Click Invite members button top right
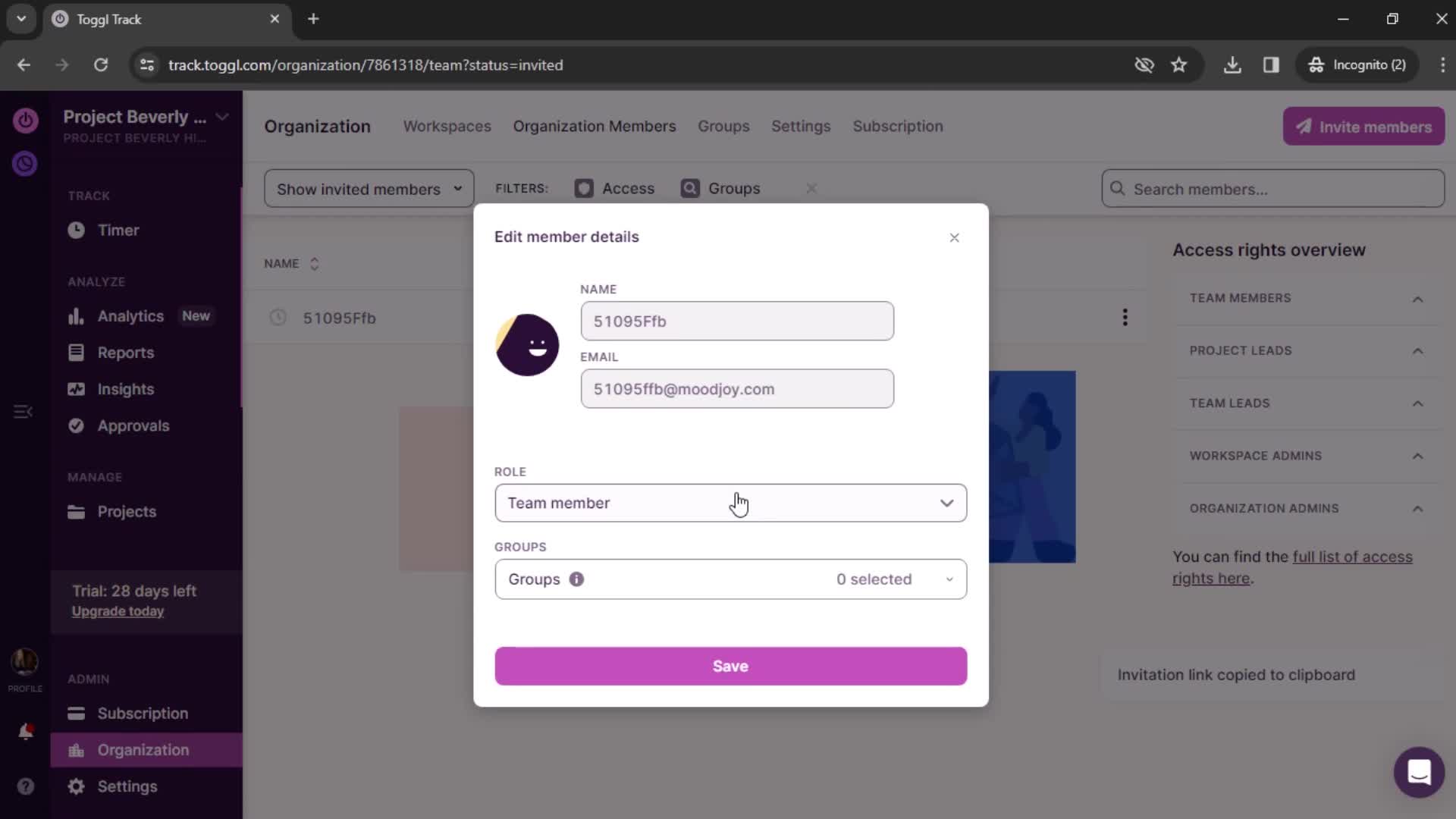1456x819 pixels. pos(1364,127)
